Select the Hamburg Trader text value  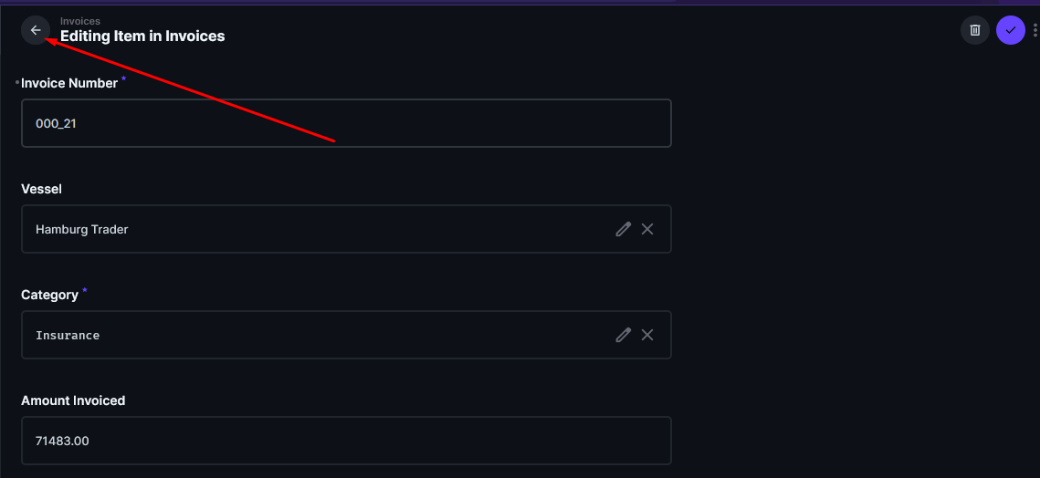[82, 229]
